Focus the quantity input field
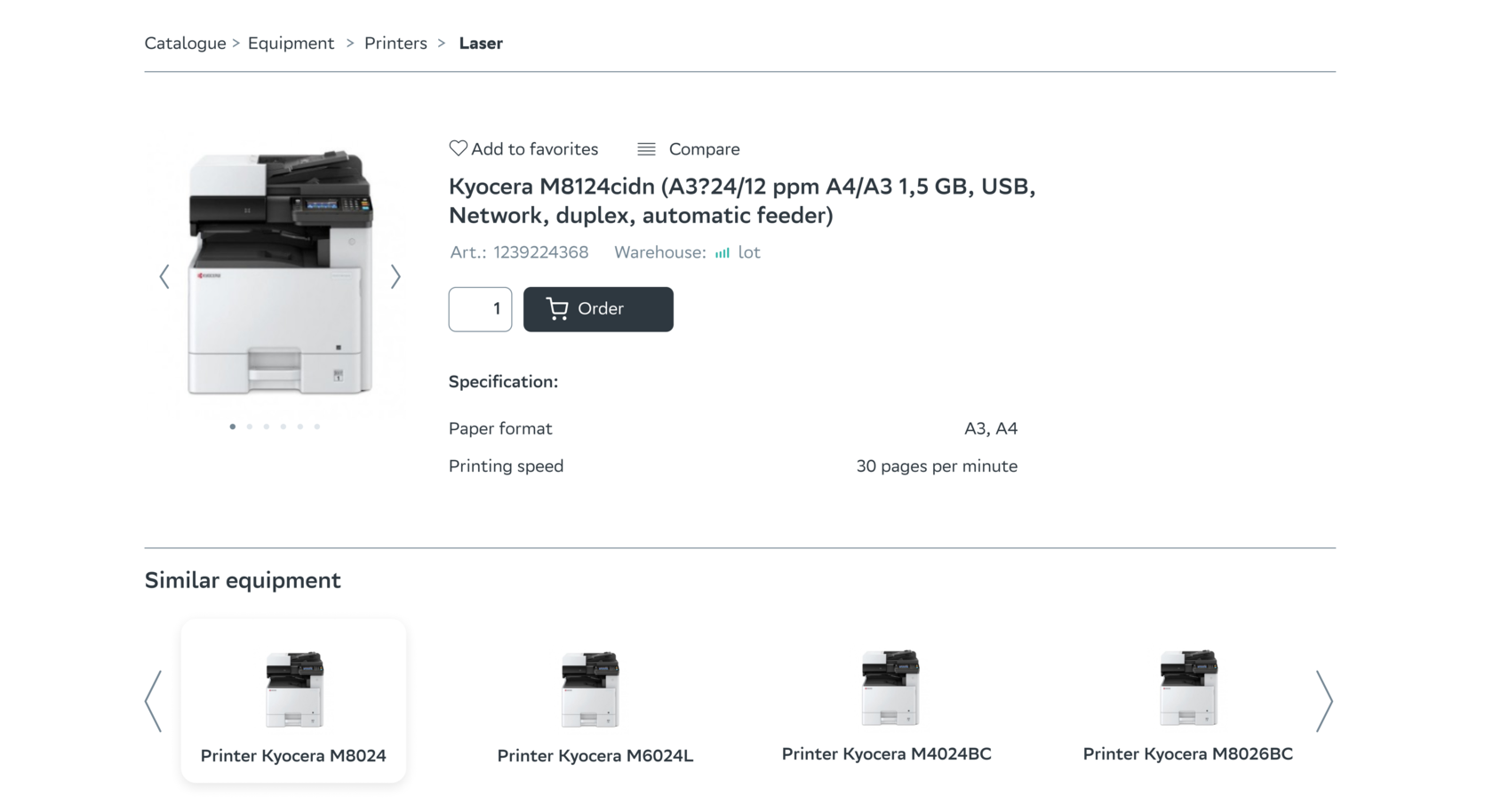1493x812 pixels. (x=480, y=309)
